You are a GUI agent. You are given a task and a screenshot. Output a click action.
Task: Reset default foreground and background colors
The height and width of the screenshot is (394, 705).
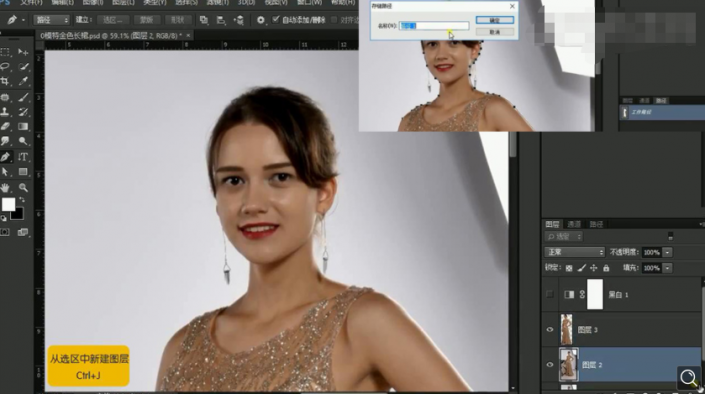pos(4,219)
